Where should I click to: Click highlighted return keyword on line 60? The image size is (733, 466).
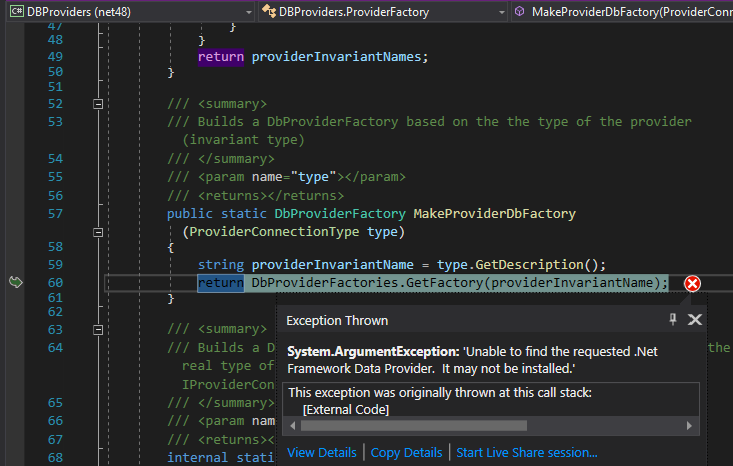(x=221, y=283)
